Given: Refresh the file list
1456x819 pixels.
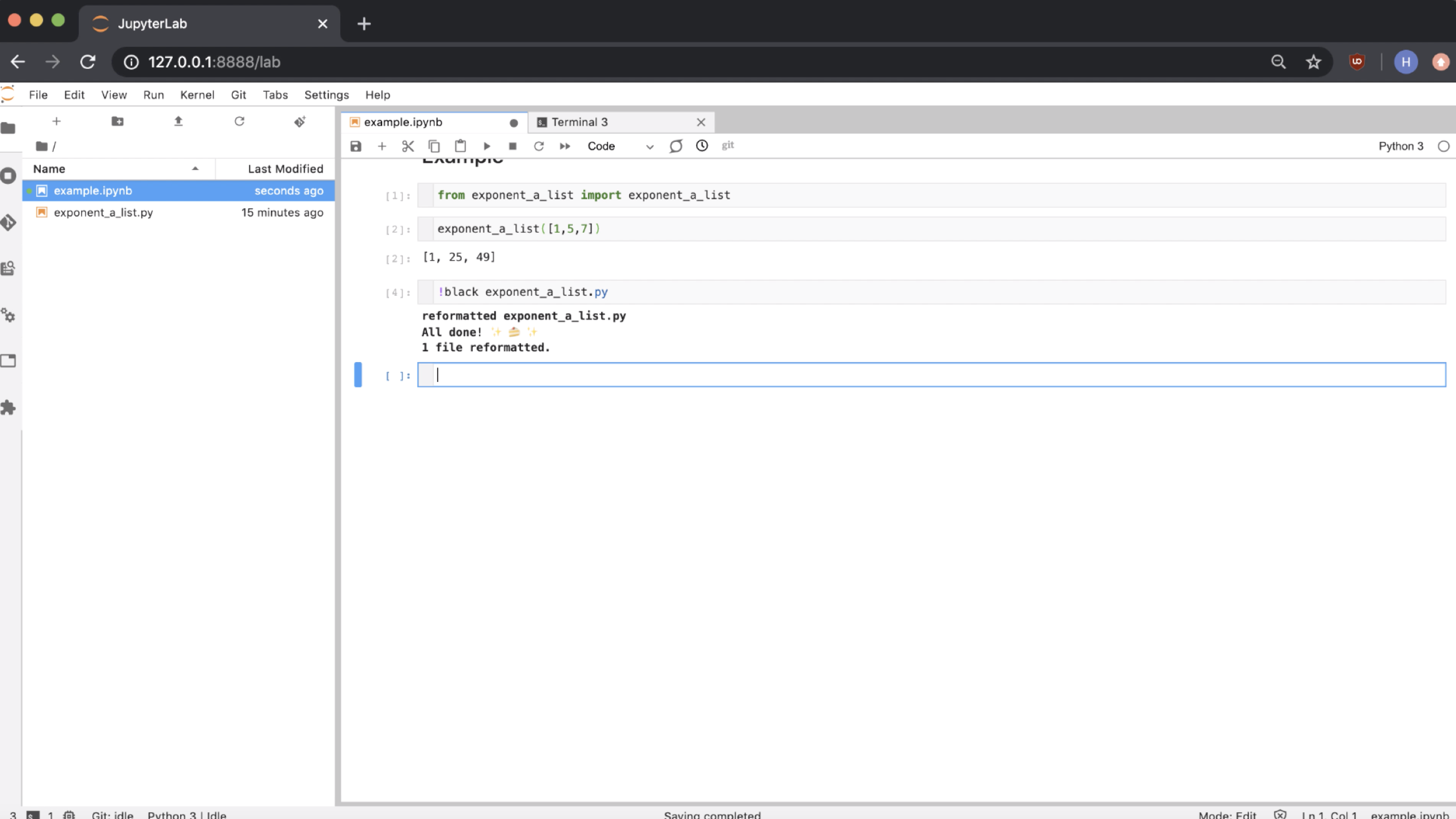Looking at the screenshot, I should [239, 121].
